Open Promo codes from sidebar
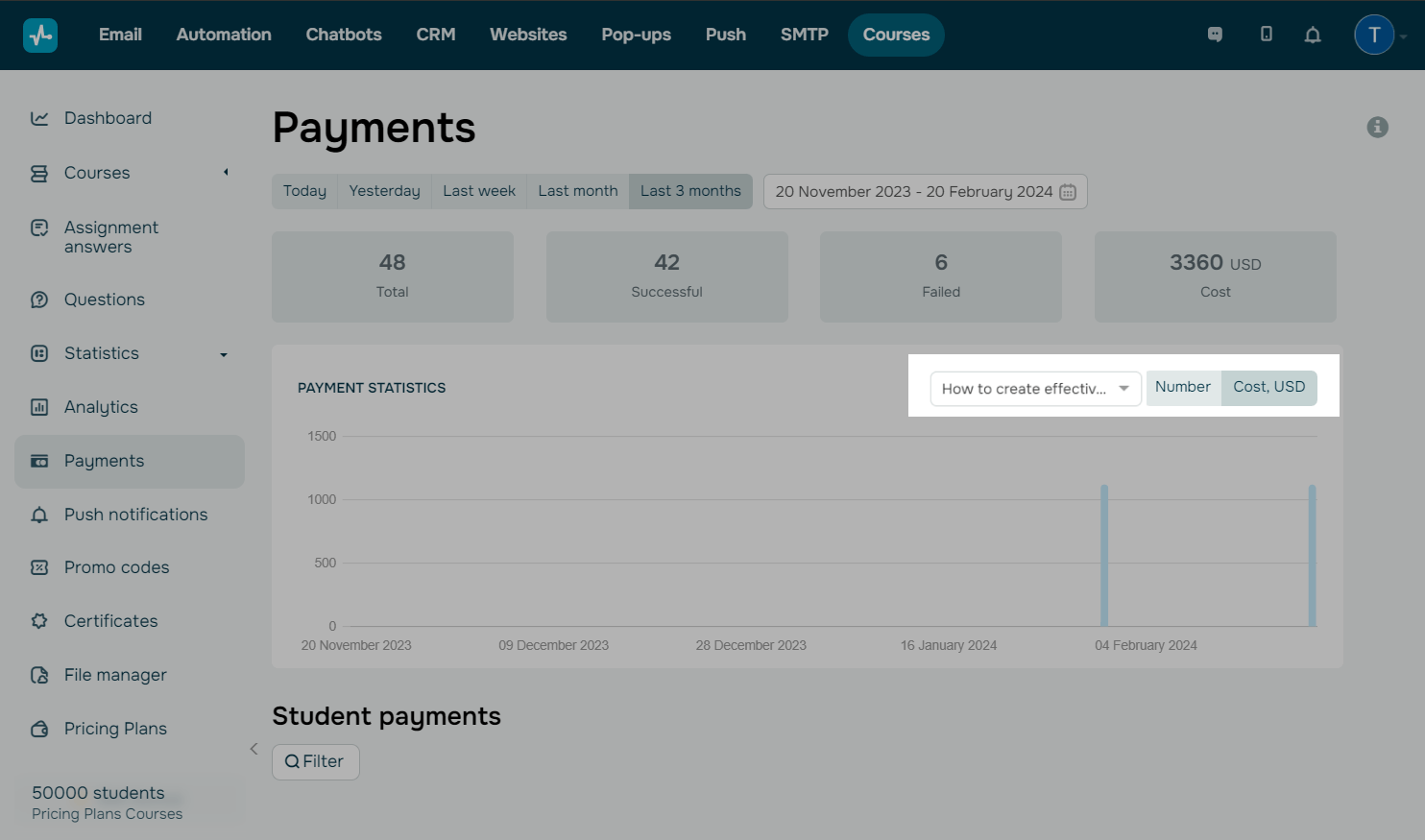The image size is (1425, 840). [x=116, y=567]
